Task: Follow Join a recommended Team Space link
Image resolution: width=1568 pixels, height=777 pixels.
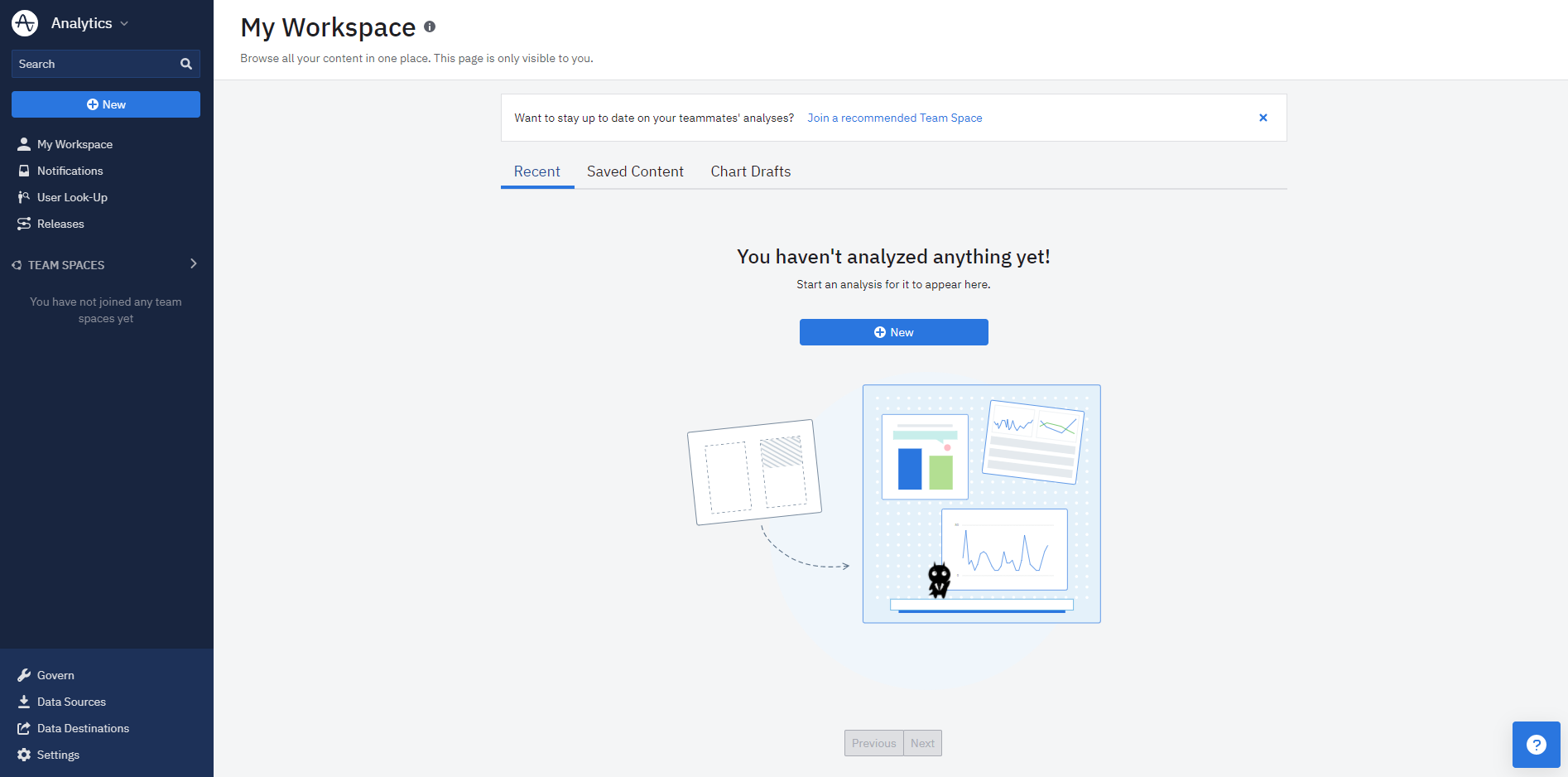Action: 895,118
